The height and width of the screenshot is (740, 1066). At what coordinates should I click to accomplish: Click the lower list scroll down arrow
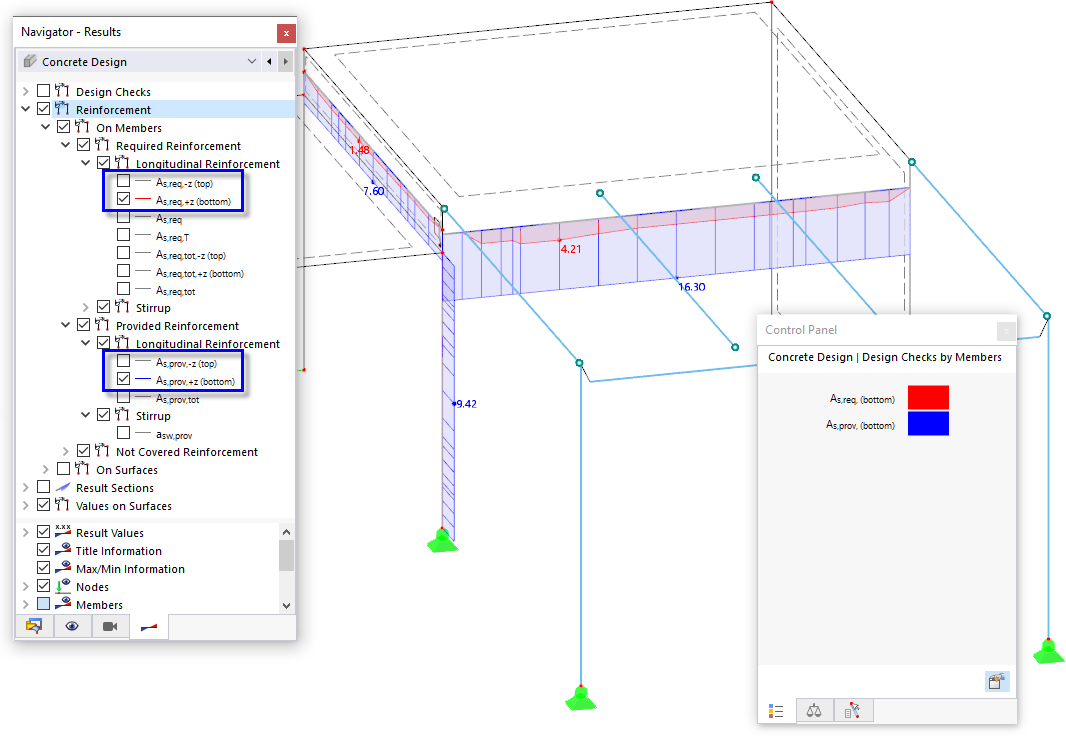286,605
